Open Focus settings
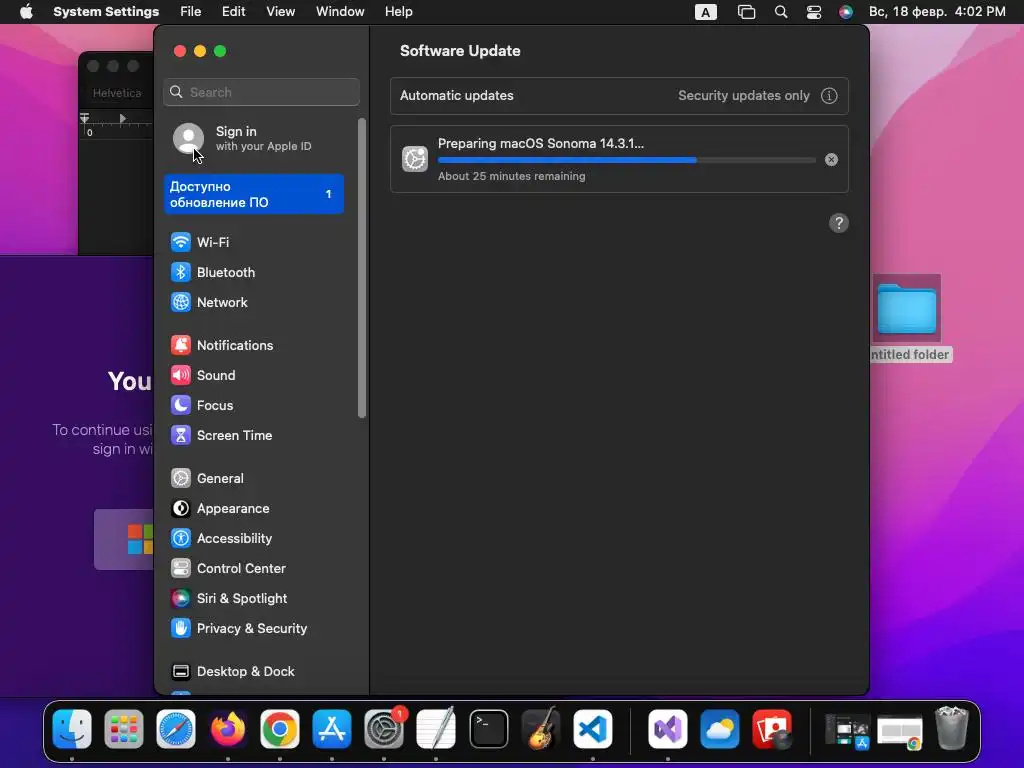 (x=202, y=406)
